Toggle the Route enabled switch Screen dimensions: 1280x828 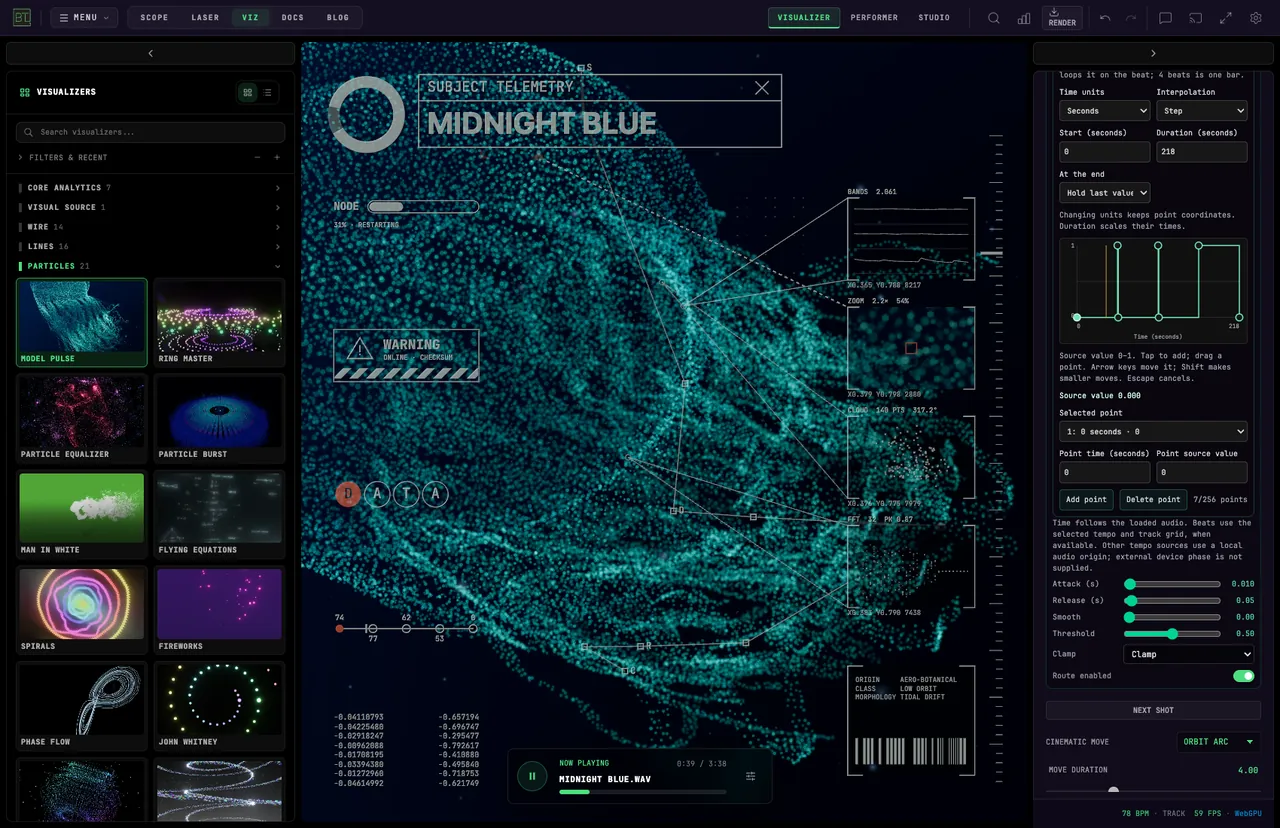1243,676
